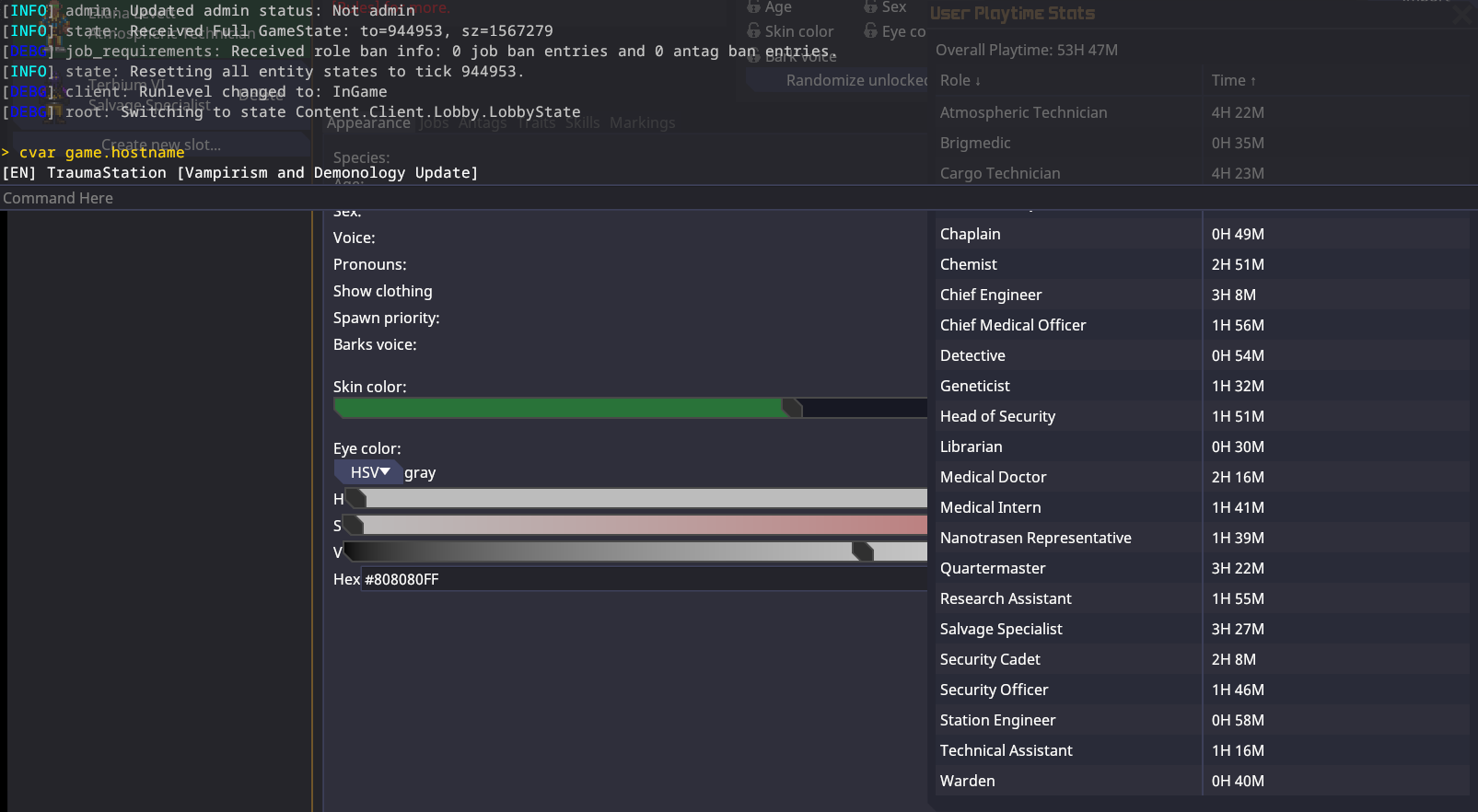Click the eye color V value slider
Viewport: 1478px width, 812px height.
635,552
